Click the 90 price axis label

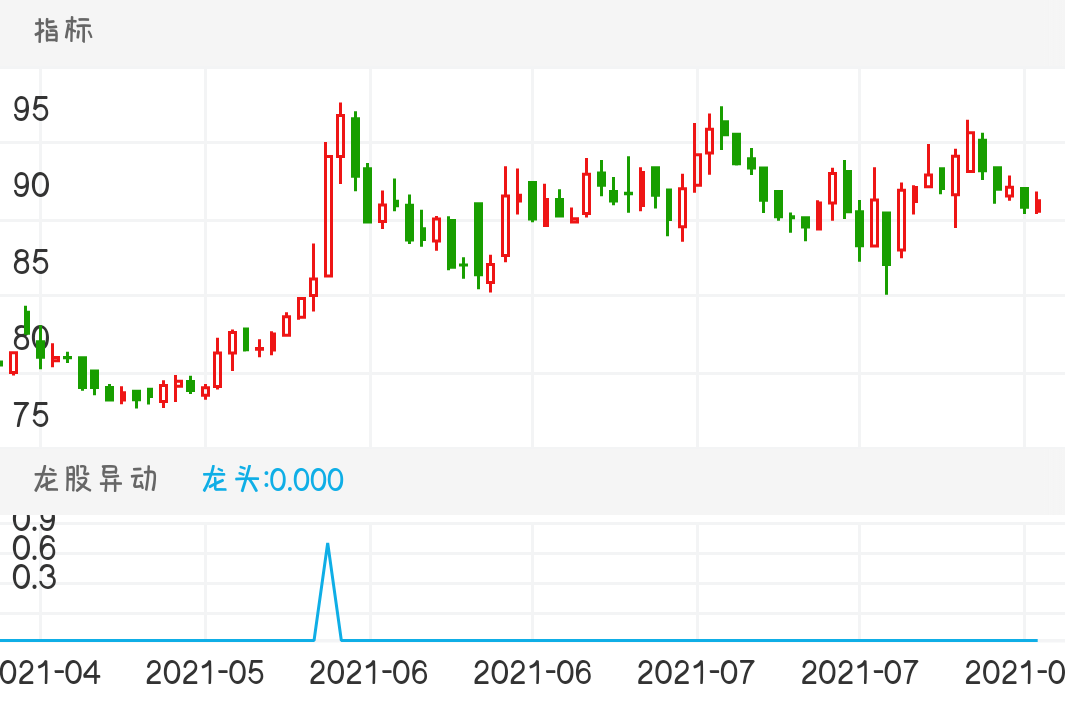[x=30, y=186]
